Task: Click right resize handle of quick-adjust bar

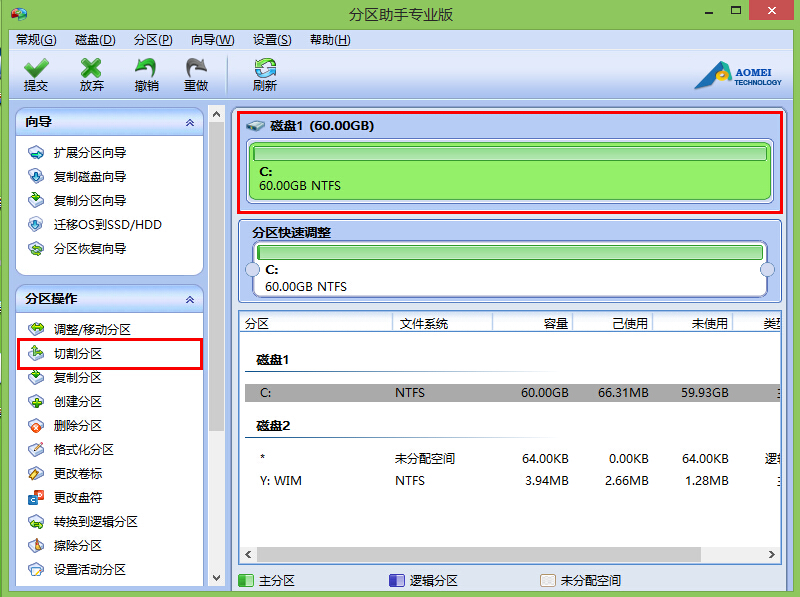Action: (x=767, y=270)
